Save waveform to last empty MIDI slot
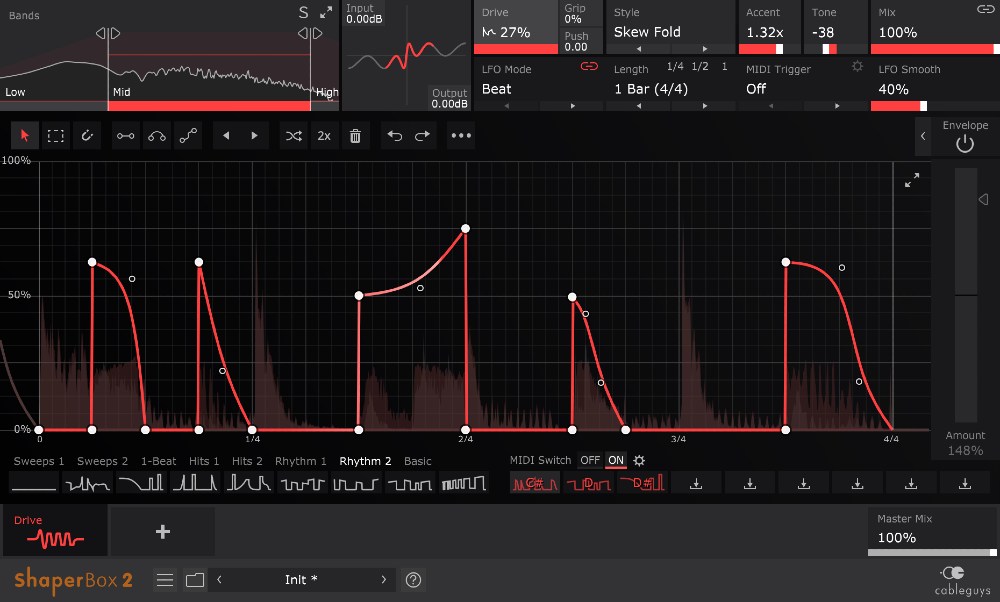The height and width of the screenshot is (602, 1000). pyautogui.click(x=965, y=484)
